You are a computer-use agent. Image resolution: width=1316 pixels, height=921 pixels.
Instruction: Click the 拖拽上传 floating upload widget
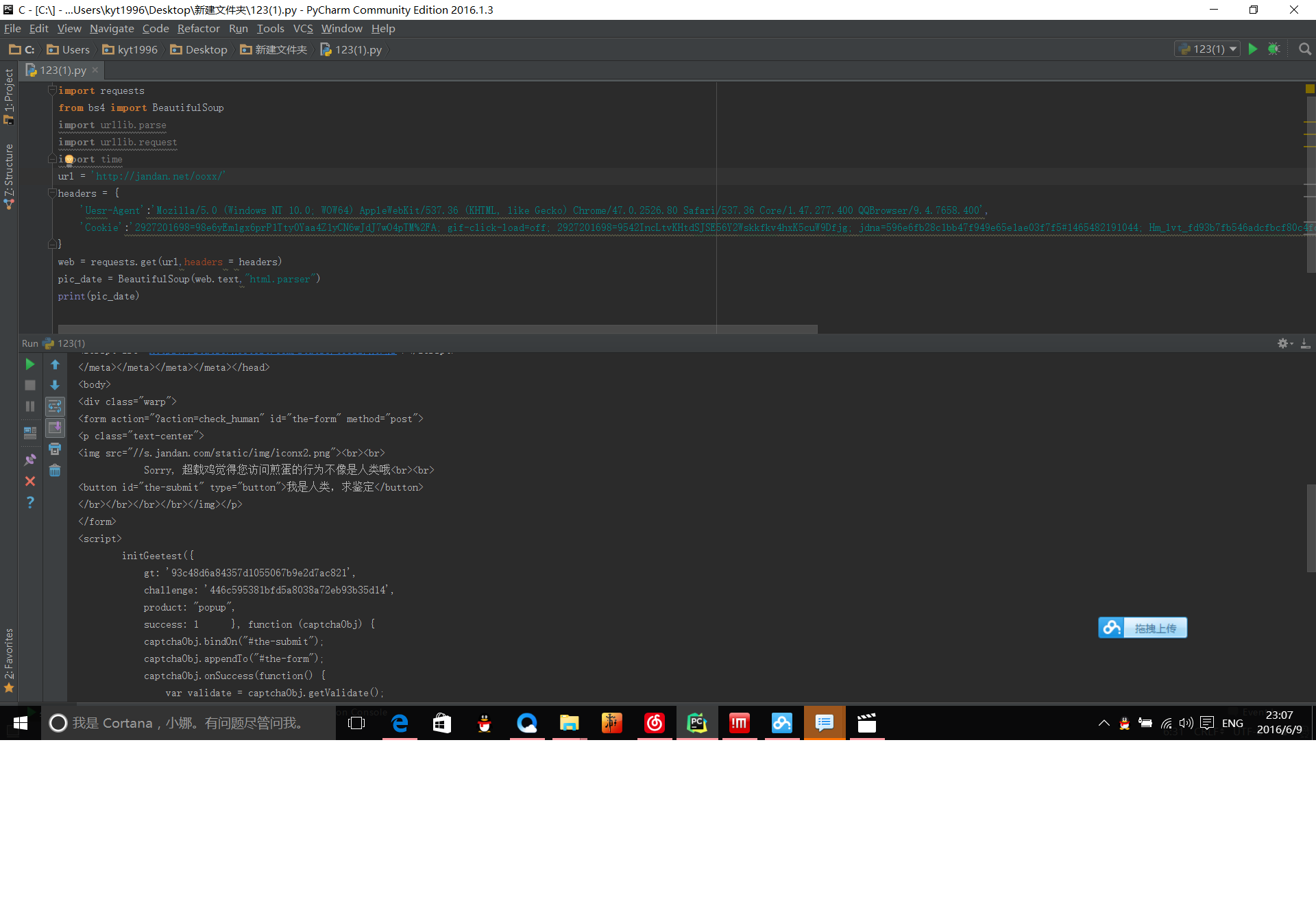pyautogui.click(x=1143, y=628)
